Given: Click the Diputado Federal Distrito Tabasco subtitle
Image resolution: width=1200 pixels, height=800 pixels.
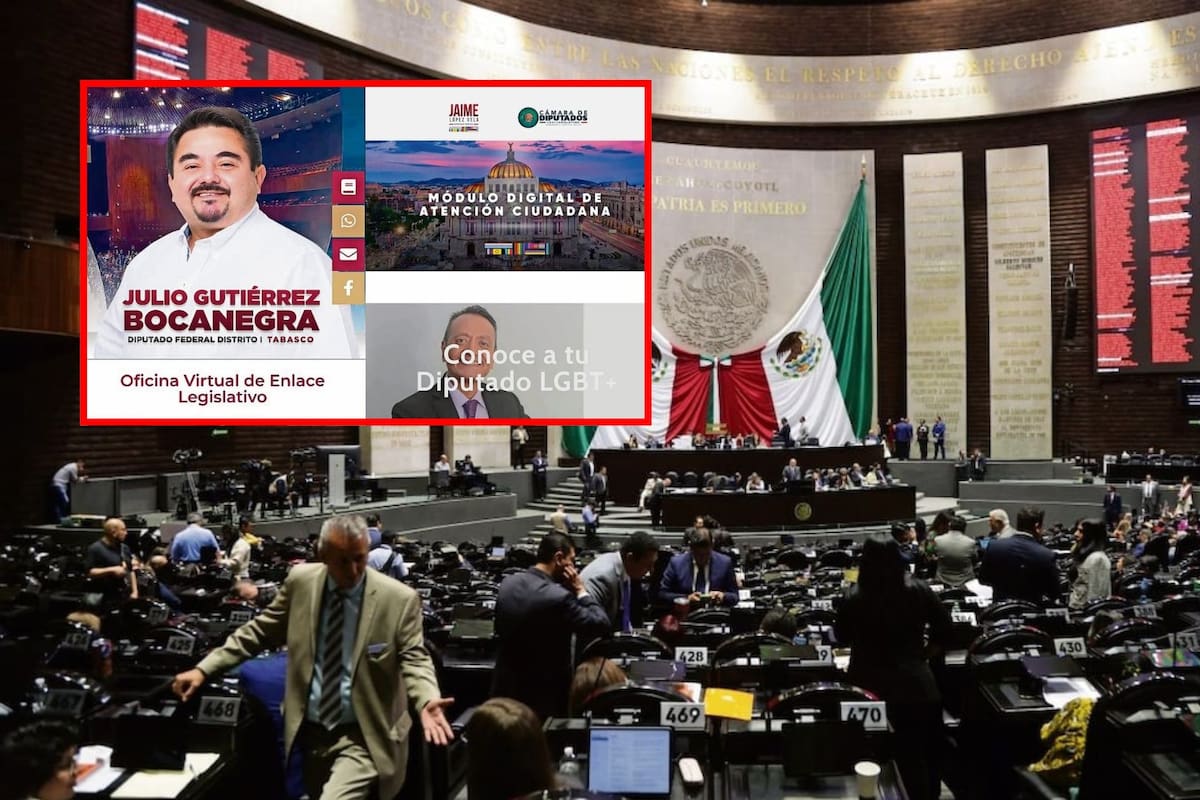Looking at the screenshot, I should tap(222, 337).
